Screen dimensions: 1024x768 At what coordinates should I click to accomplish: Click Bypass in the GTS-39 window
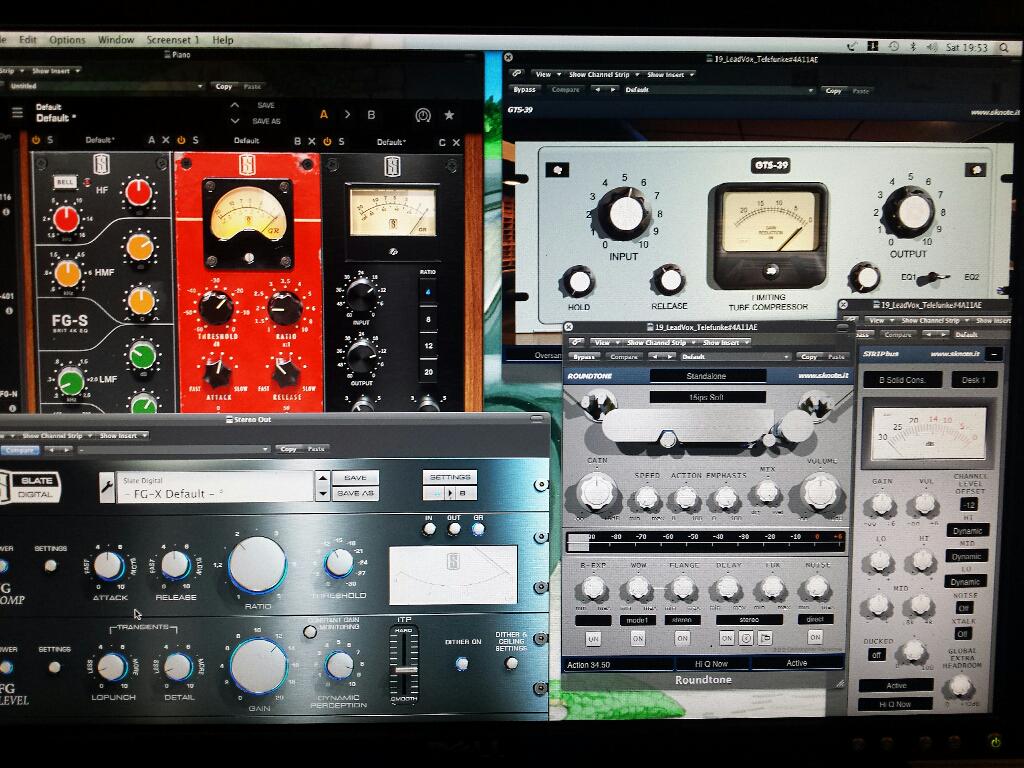tap(524, 89)
